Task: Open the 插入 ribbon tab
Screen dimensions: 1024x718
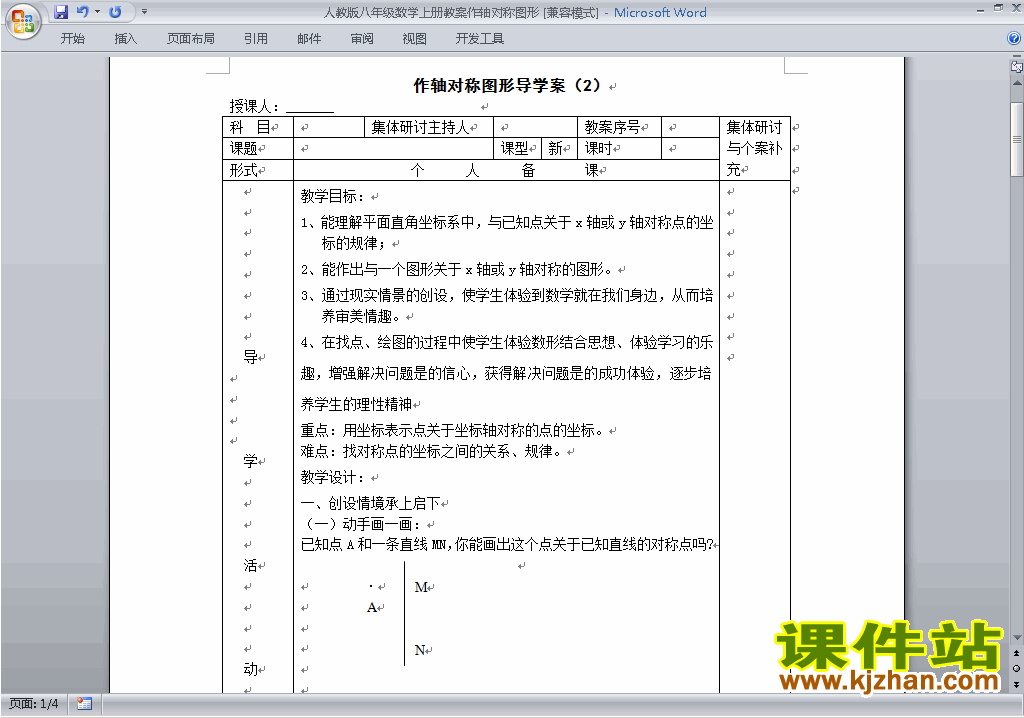Action: [x=125, y=39]
